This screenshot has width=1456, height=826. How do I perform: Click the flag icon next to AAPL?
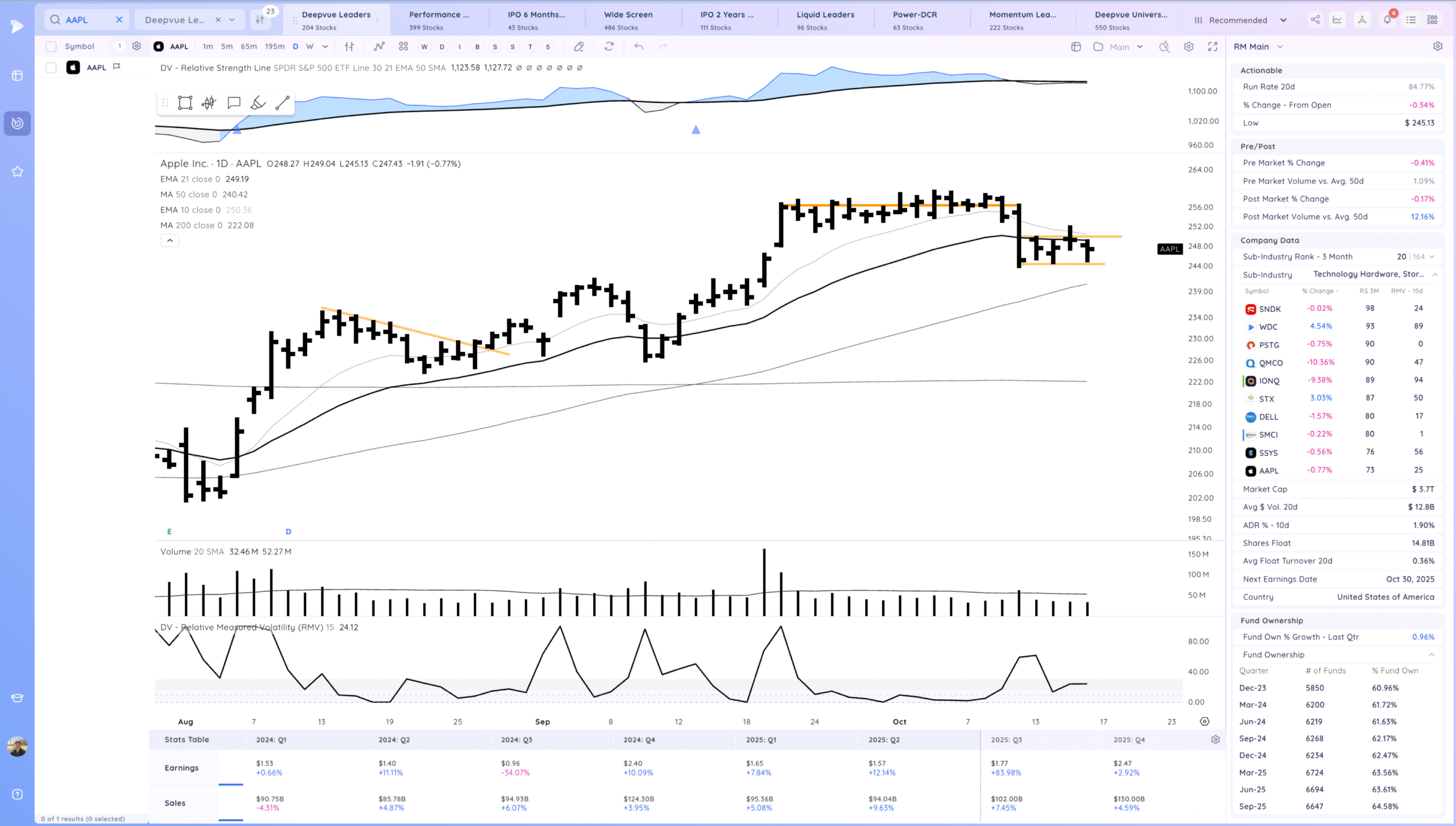[117, 67]
